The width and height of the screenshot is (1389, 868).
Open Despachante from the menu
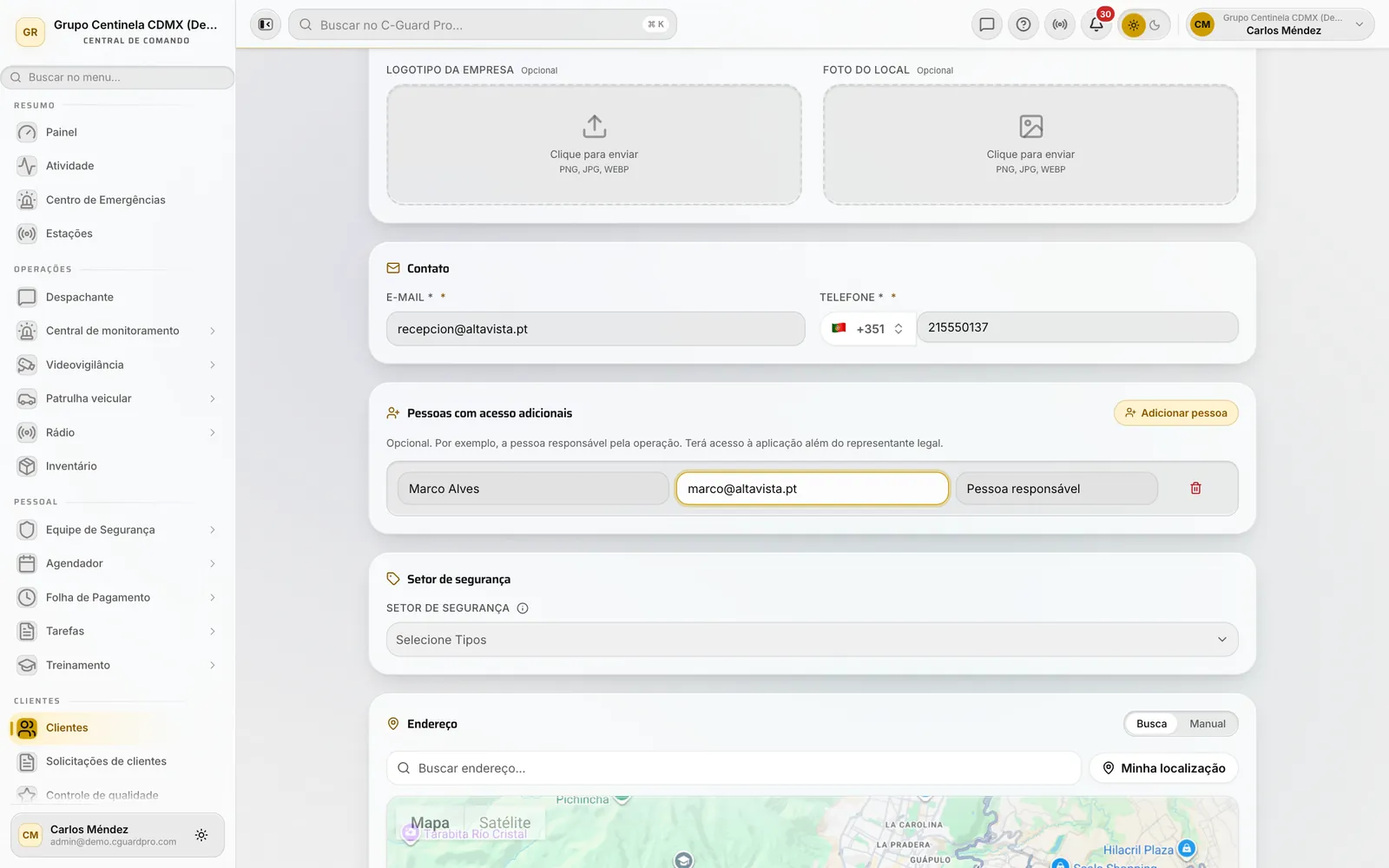(x=117, y=297)
